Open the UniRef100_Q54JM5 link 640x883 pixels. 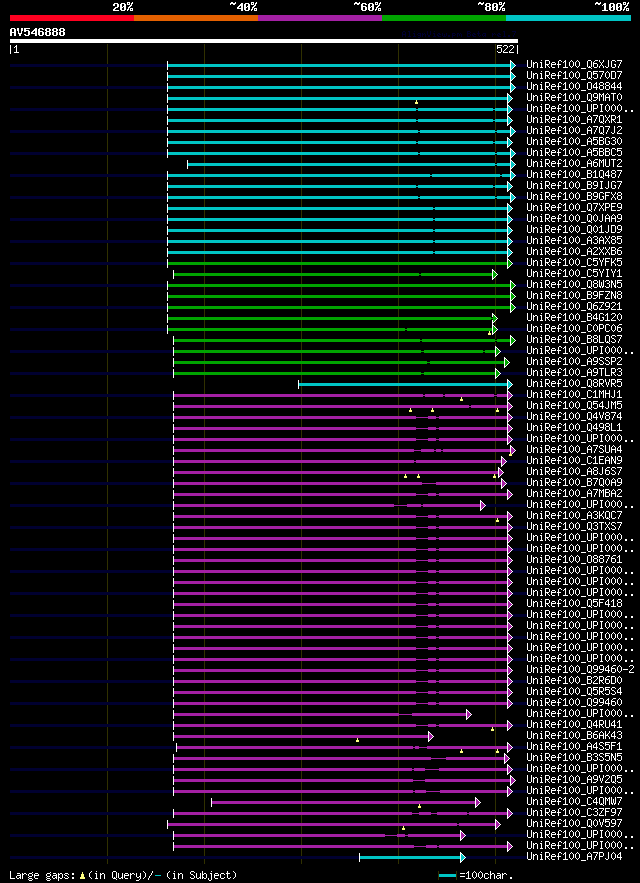[x=574, y=404]
